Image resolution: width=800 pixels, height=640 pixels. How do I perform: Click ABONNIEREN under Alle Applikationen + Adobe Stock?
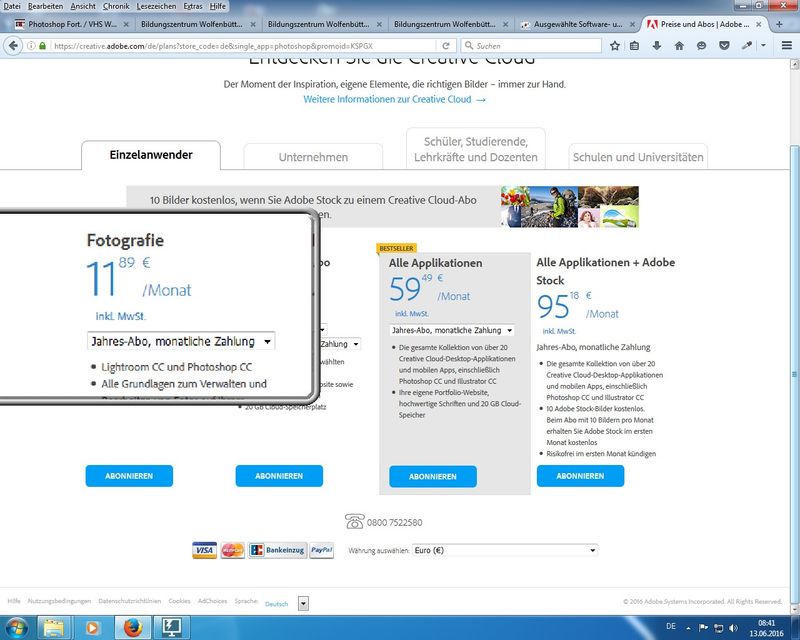point(580,476)
